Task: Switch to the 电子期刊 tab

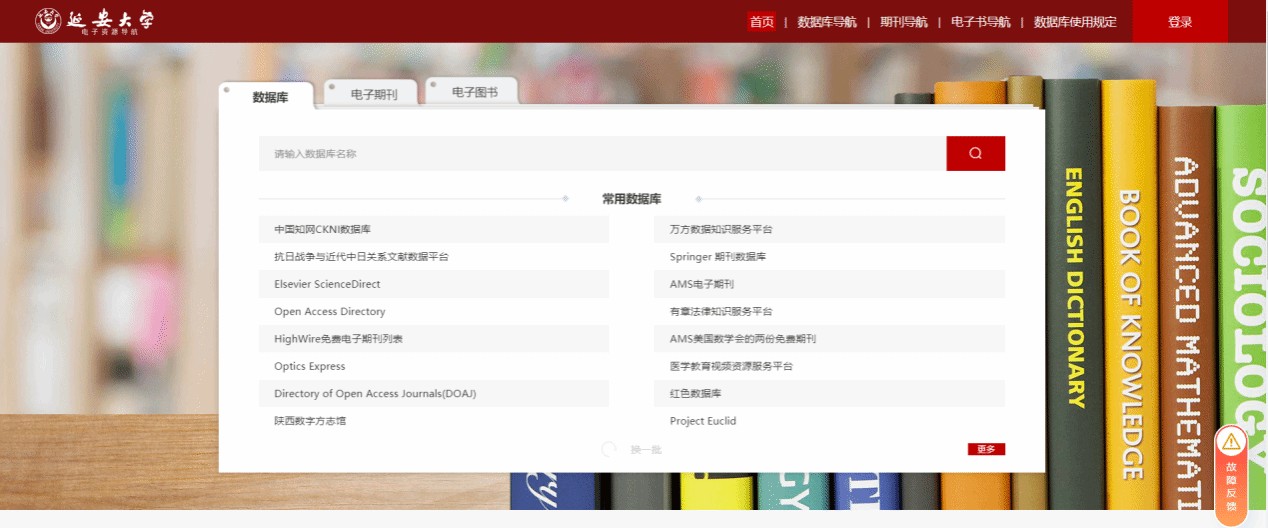Action: point(373,94)
